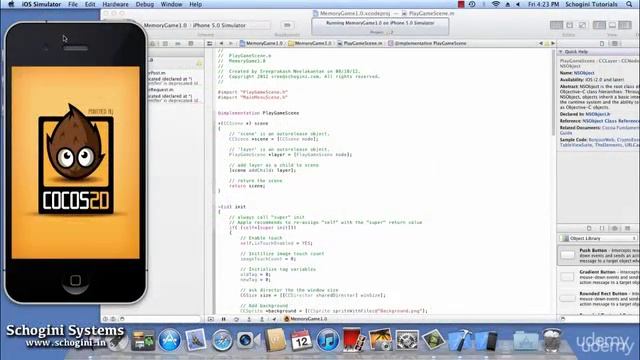The width and height of the screenshot is (640, 360).
Task: Go to next issue arrow
Action: pyautogui.click(x=553, y=43)
